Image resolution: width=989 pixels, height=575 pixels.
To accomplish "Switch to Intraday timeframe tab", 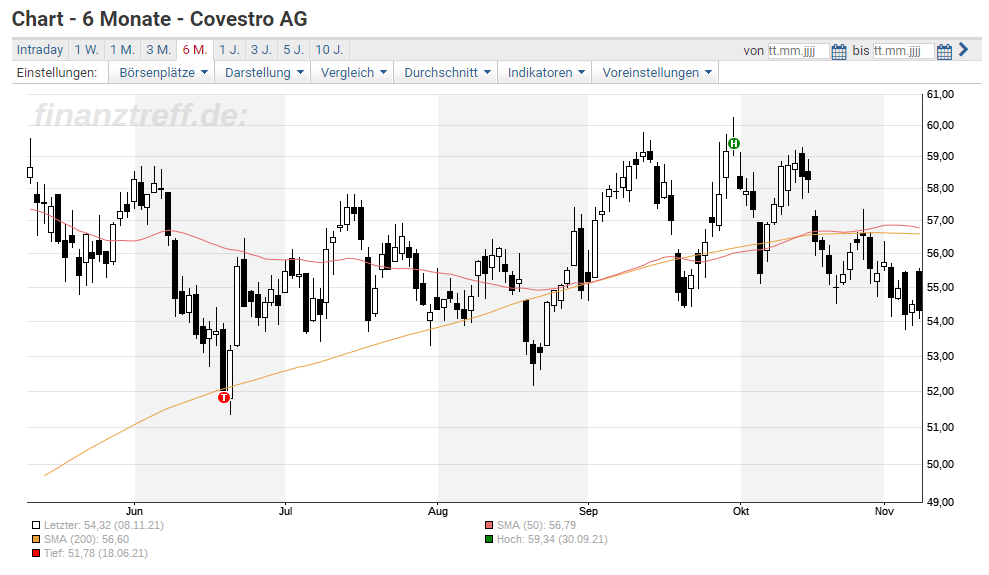I will click(x=40, y=50).
